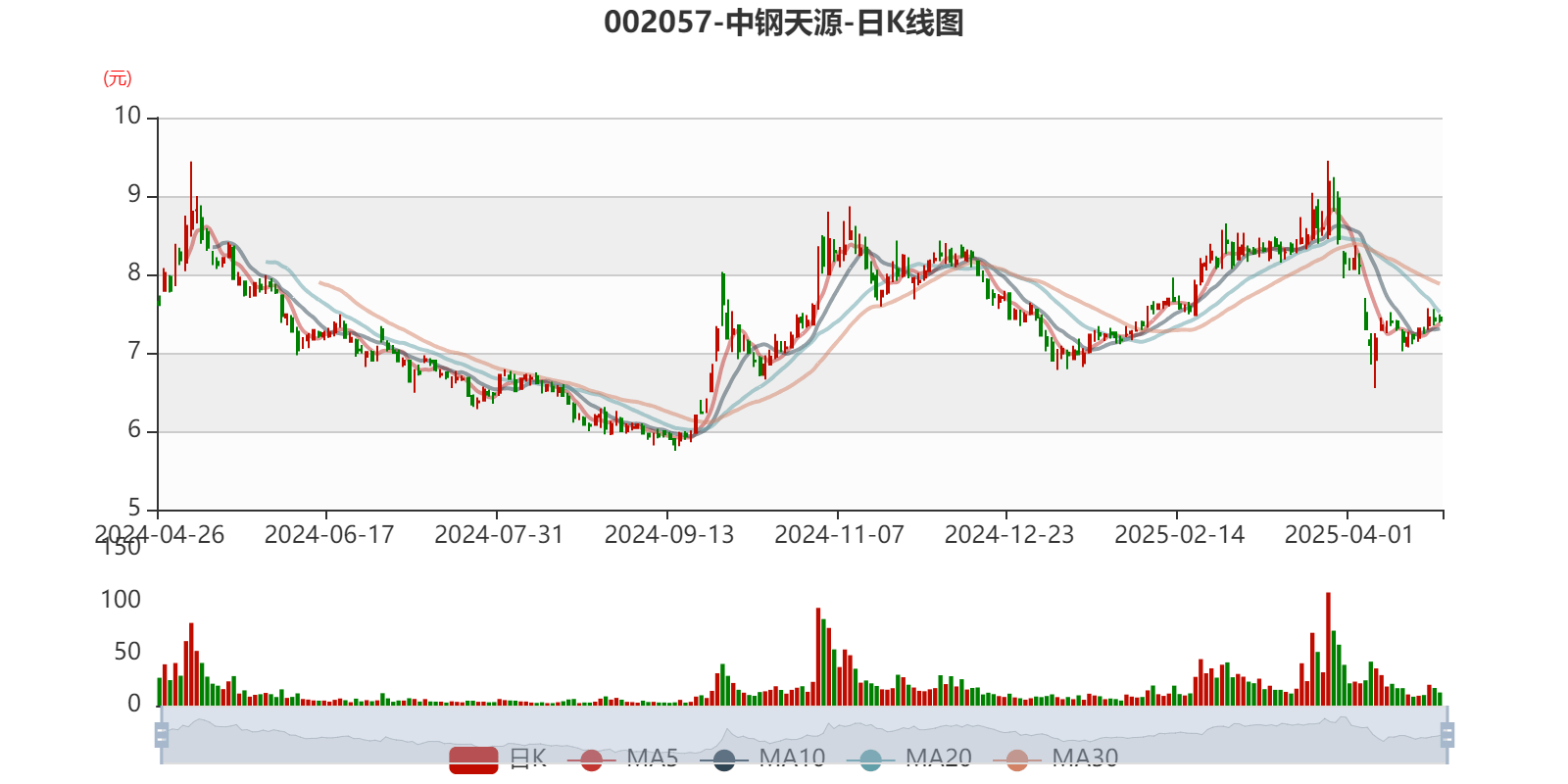Click the 2025-04-01 date axis label
The image size is (1568, 784).
pos(1349,534)
